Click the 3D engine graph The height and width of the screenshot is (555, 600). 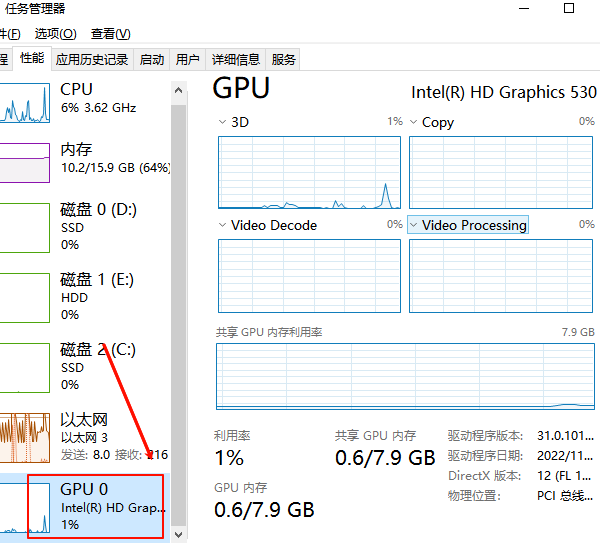(x=309, y=172)
